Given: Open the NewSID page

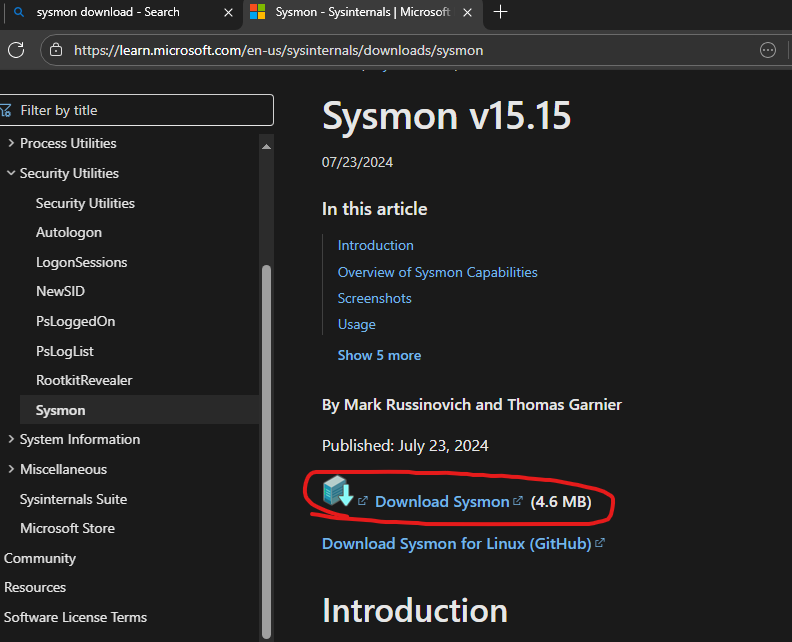Looking at the screenshot, I should (x=60, y=291).
